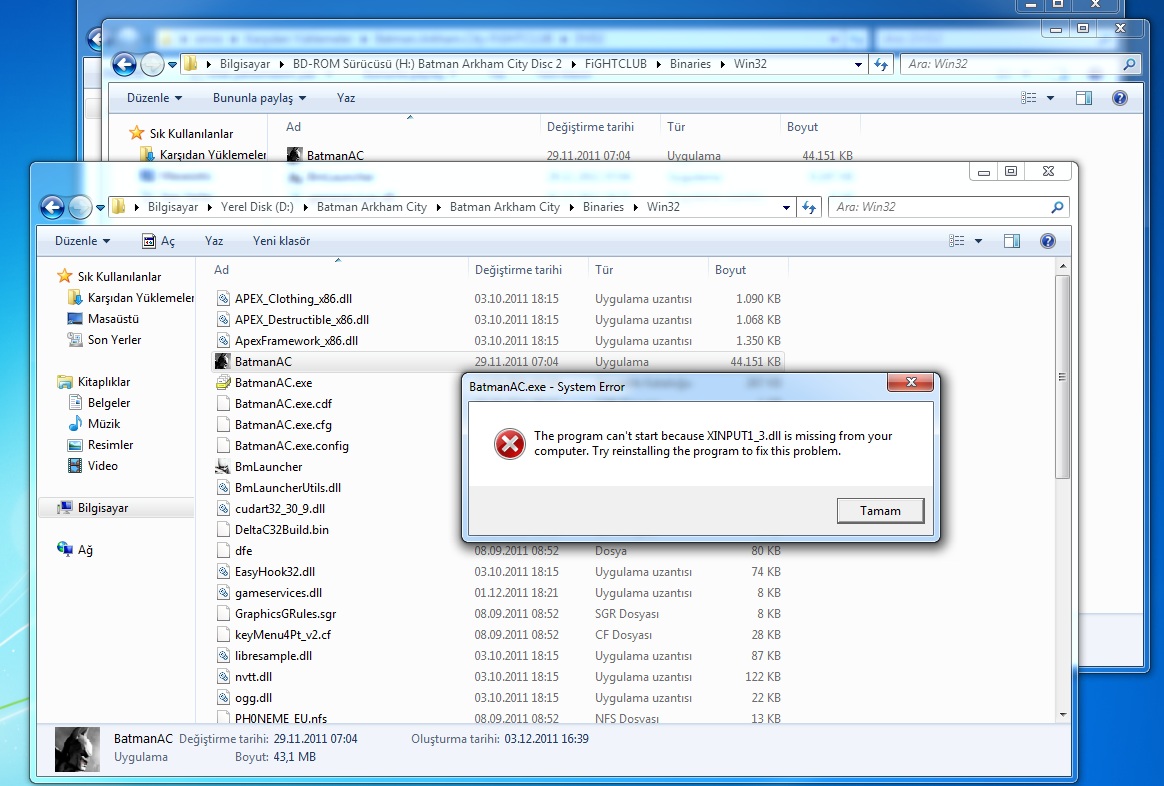Select BatmanAC.exe.cfg file

point(283,425)
